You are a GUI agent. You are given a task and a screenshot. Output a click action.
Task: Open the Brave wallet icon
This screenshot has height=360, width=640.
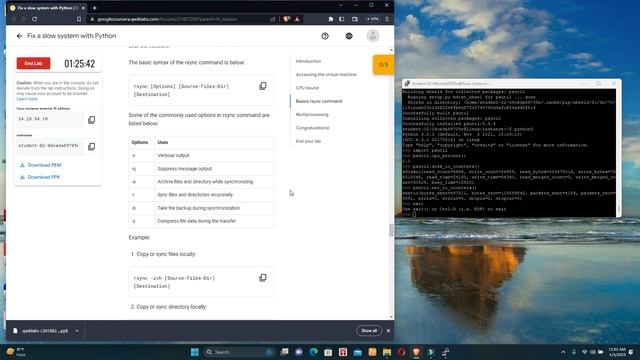click(355, 19)
